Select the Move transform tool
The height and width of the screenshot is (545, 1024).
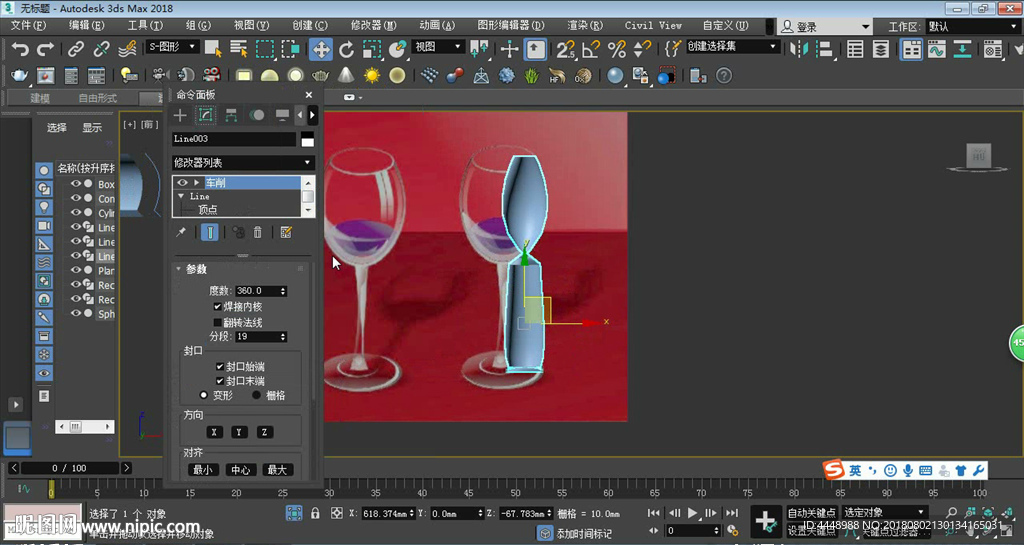tap(321, 48)
